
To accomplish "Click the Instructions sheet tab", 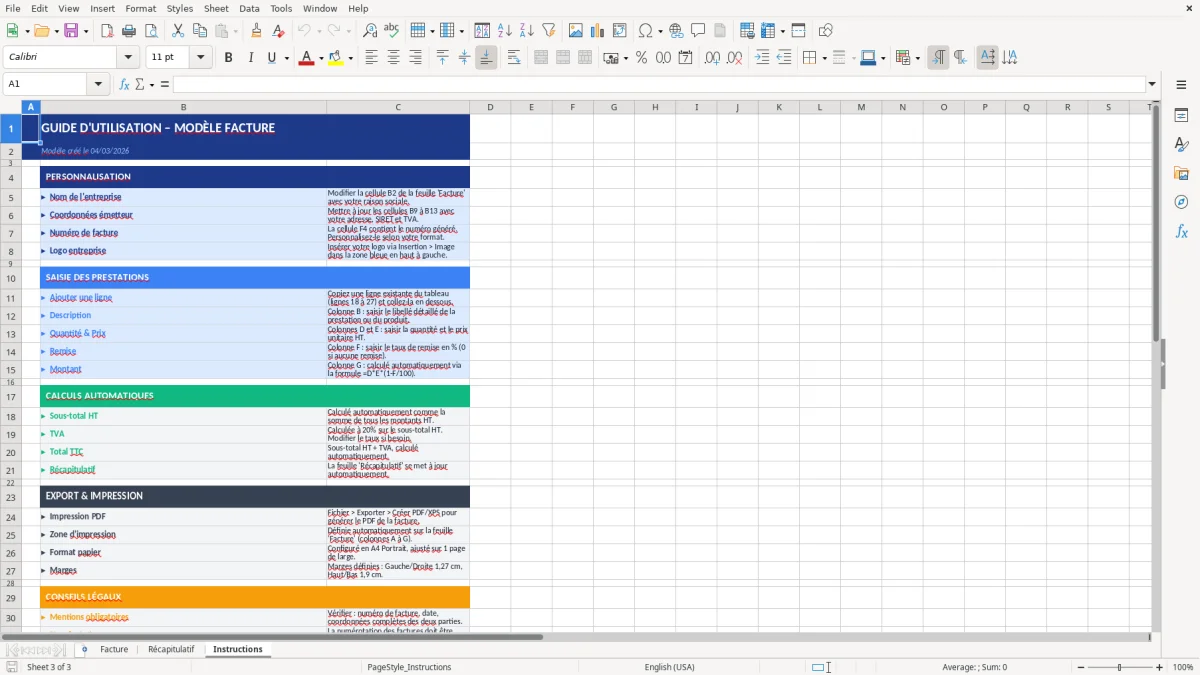I will click(x=238, y=649).
